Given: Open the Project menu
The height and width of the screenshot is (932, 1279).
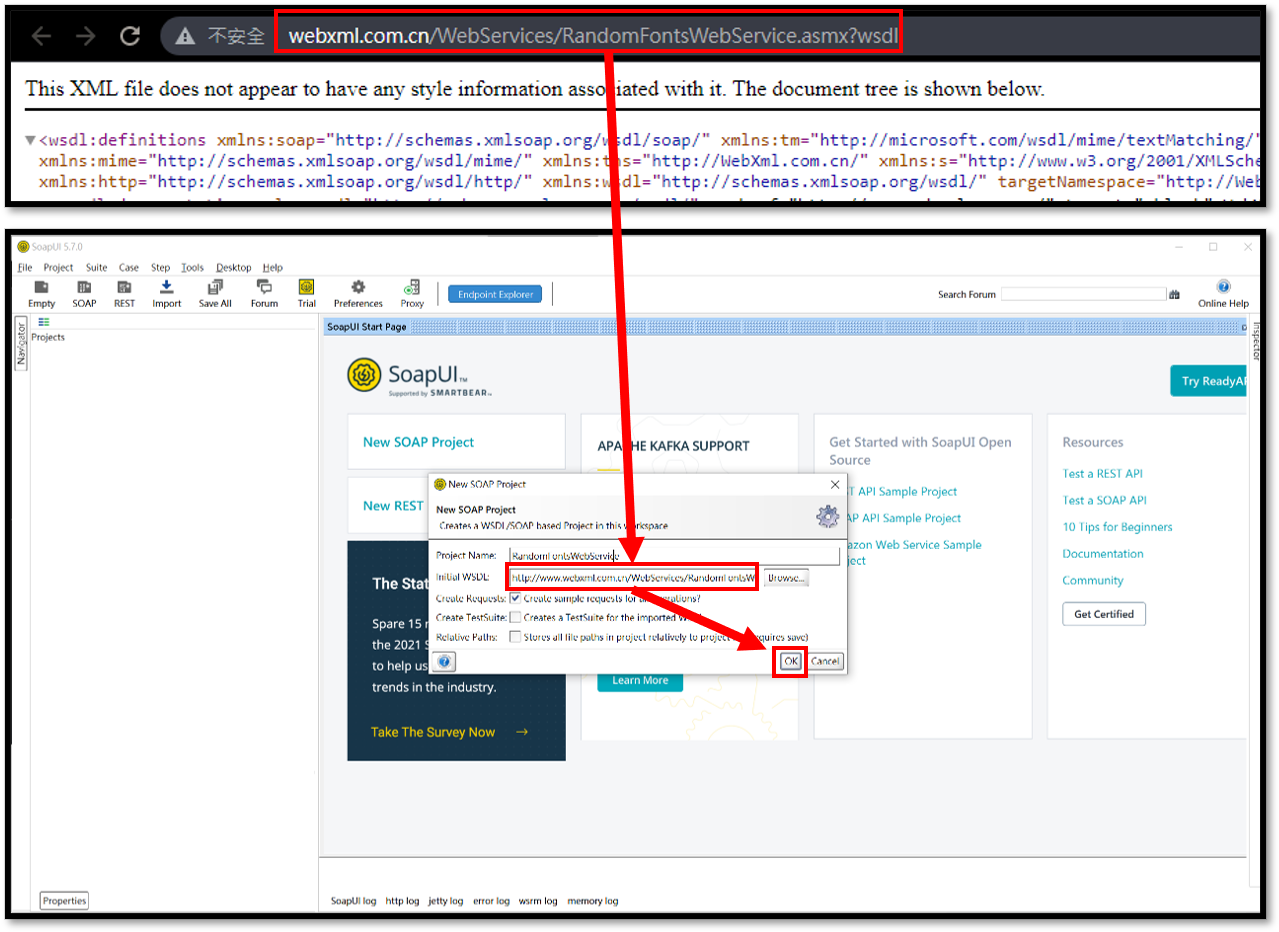Looking at the screenshot, I should tap(58, 268).
